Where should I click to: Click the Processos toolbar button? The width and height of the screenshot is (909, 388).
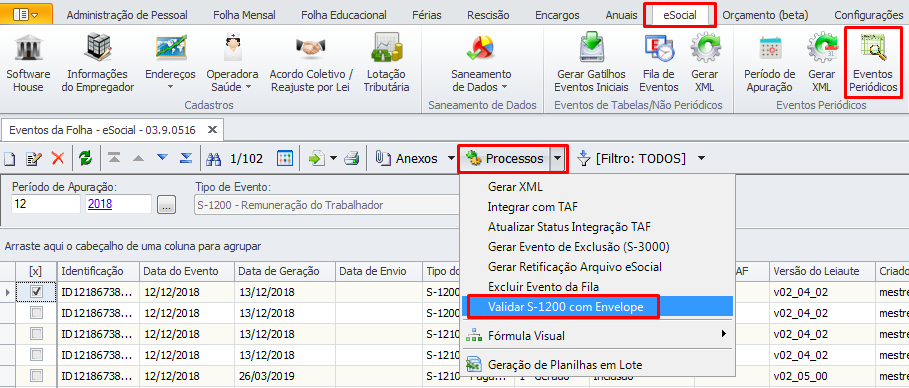tap(505, 158)
